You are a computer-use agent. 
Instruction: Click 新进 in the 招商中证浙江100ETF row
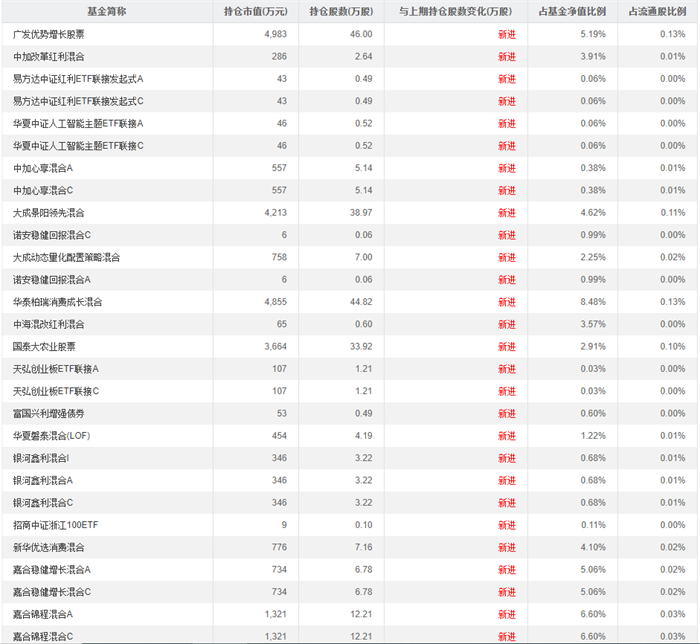point(507,525)
